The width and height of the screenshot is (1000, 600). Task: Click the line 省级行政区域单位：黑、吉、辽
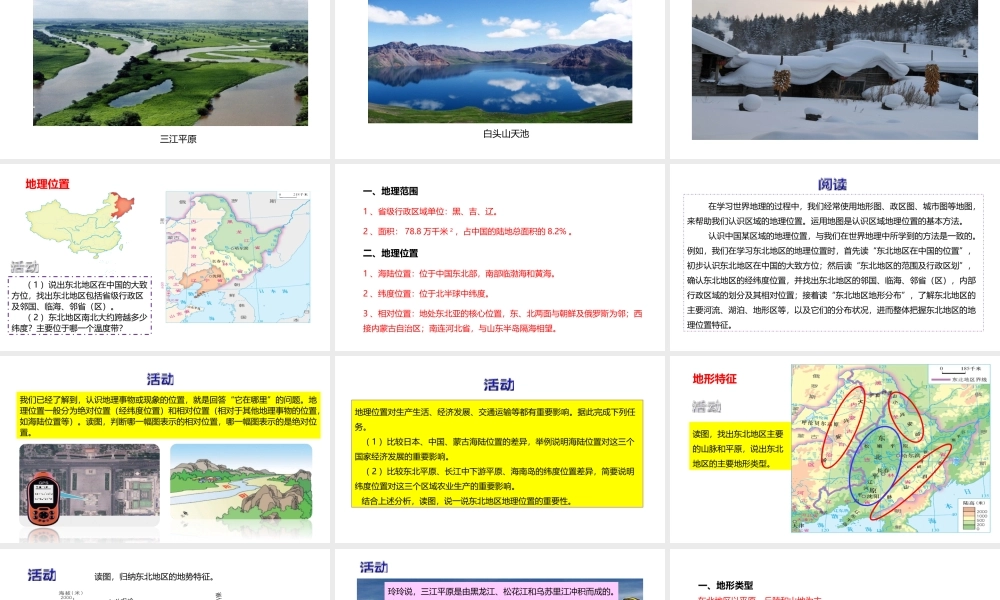[x=430, y=211]
